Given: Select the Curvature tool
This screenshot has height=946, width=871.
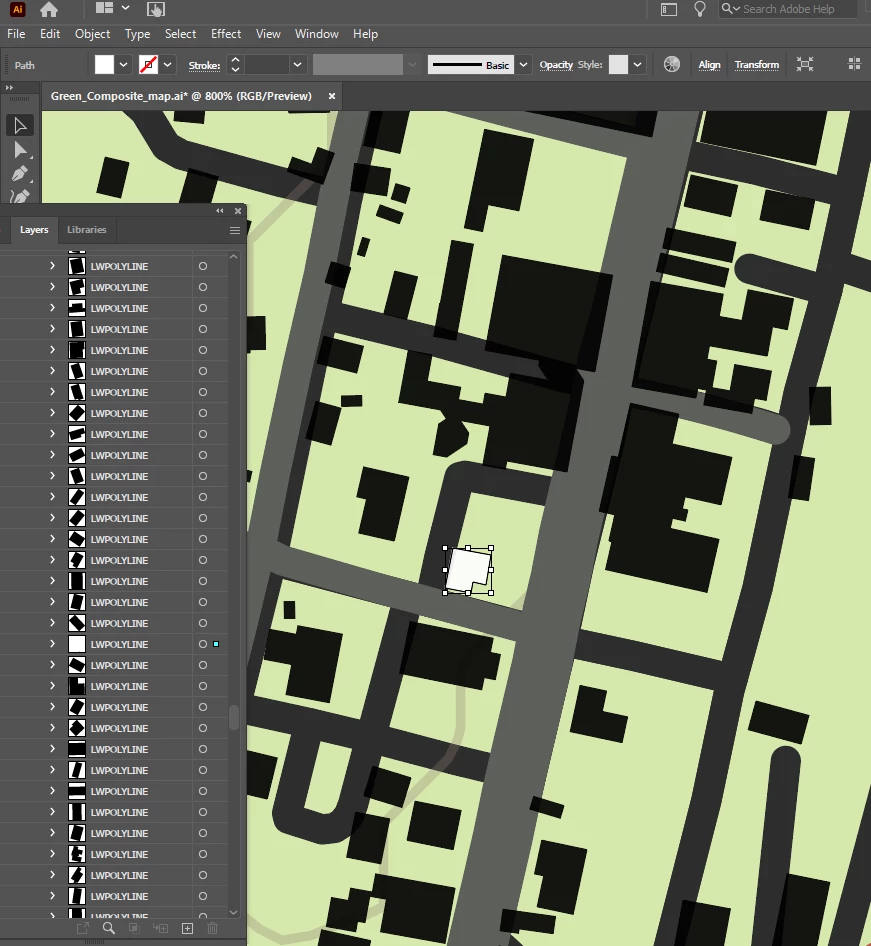Looking at the screenshot, I should 19,196.
